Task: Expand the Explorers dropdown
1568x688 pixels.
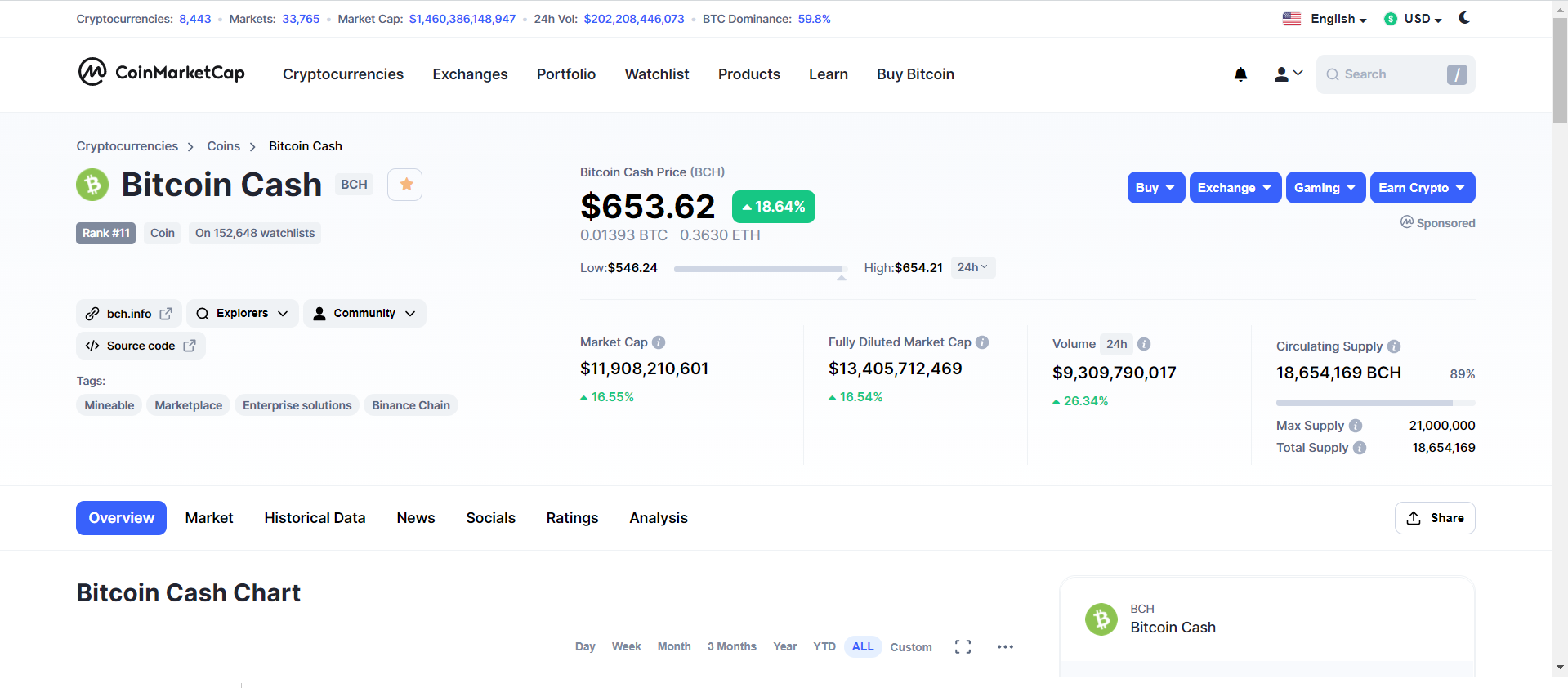Action: click(x=242, y=314)
